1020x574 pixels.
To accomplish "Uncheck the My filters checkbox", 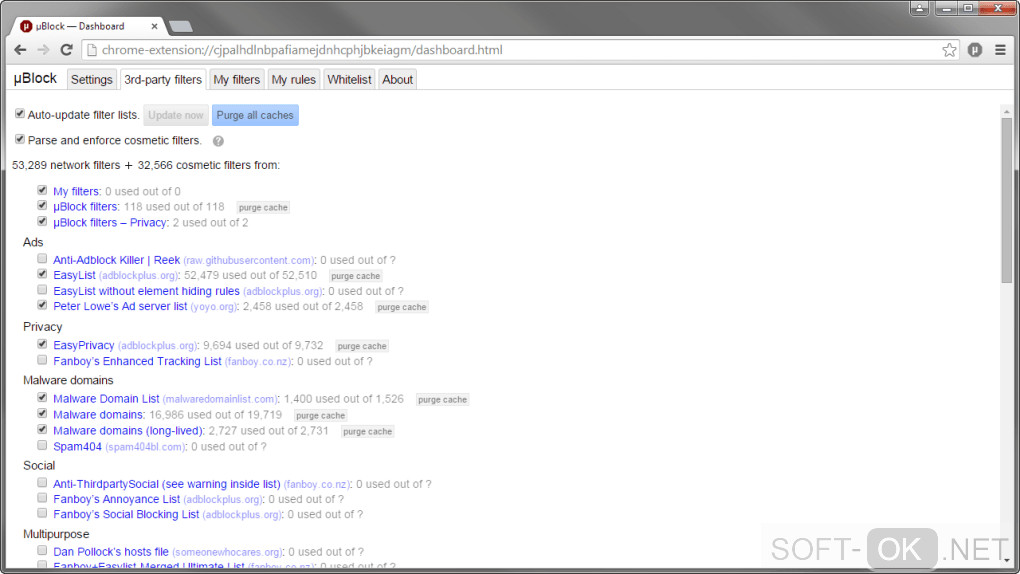I will pos(42,190).
